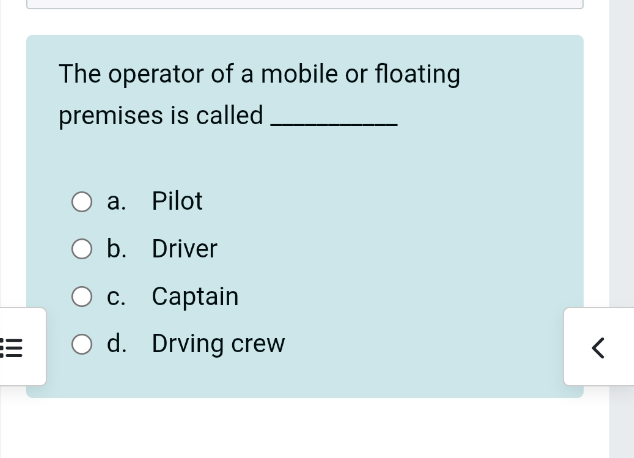The width and height of the screenshot is (634, 458).
Task: Choose the Driver radio option
Action: [82, 249]
